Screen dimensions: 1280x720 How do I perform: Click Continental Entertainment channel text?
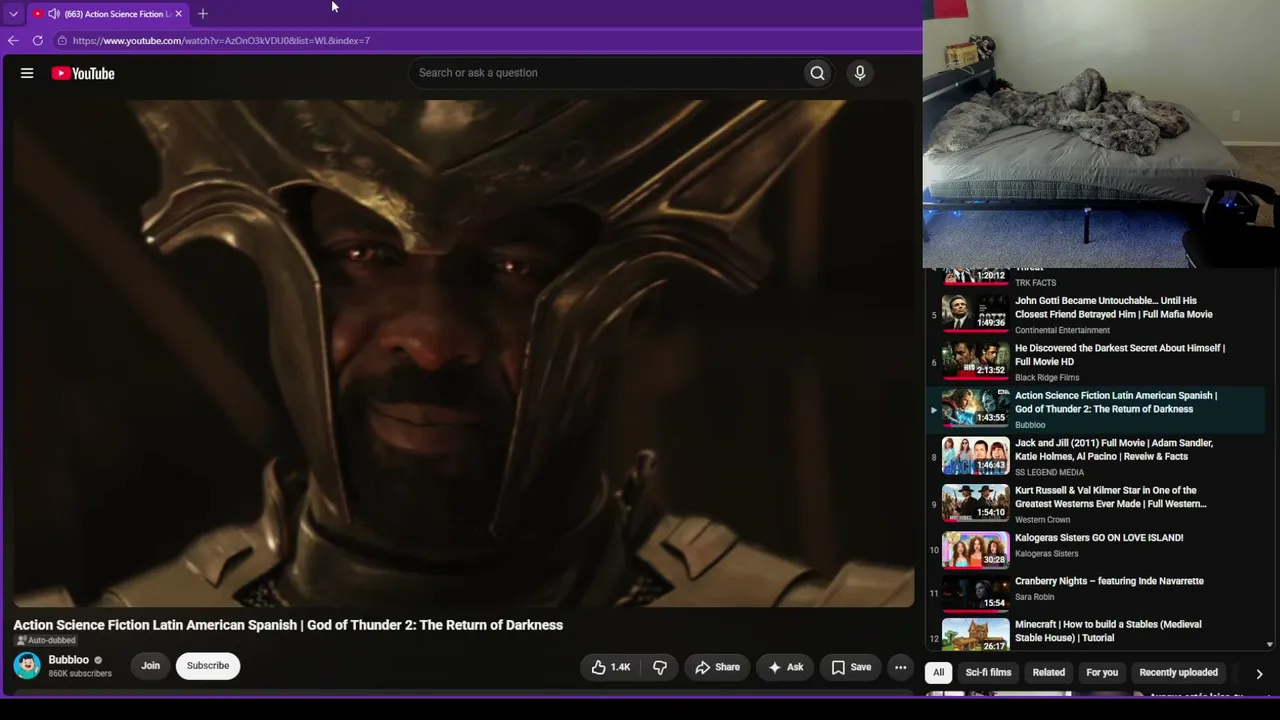pos(1062,330)
